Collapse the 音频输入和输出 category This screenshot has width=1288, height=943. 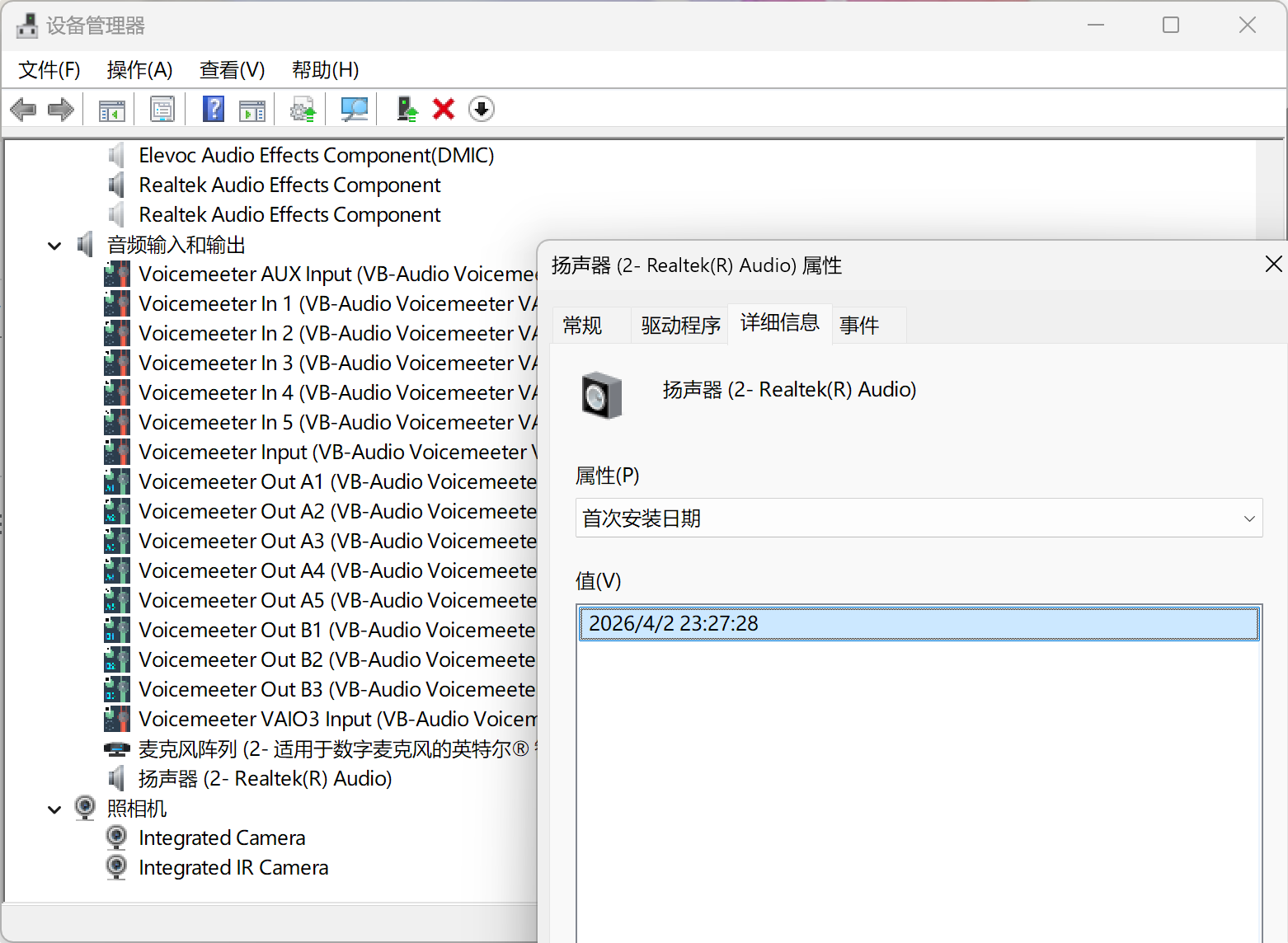54,246
